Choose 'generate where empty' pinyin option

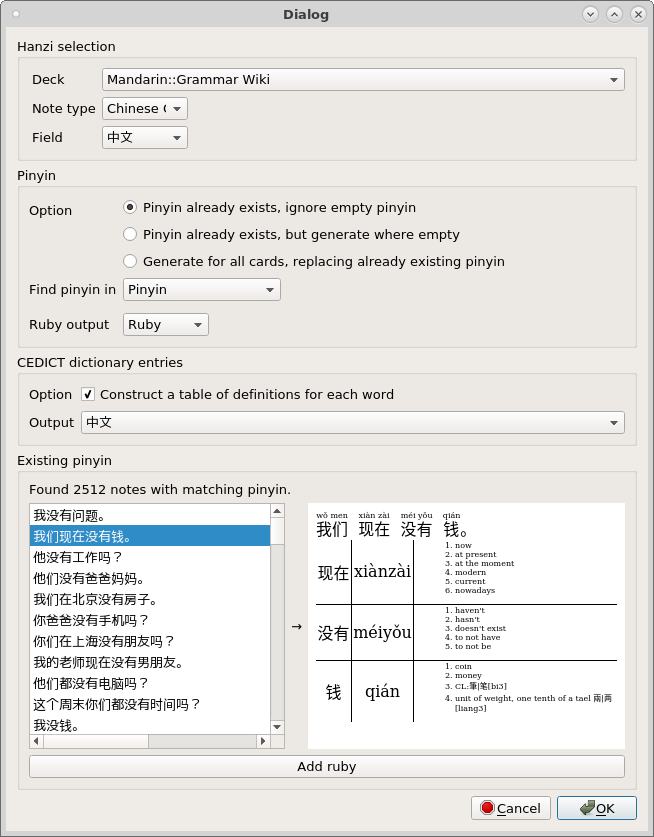(x=130, y=235)
